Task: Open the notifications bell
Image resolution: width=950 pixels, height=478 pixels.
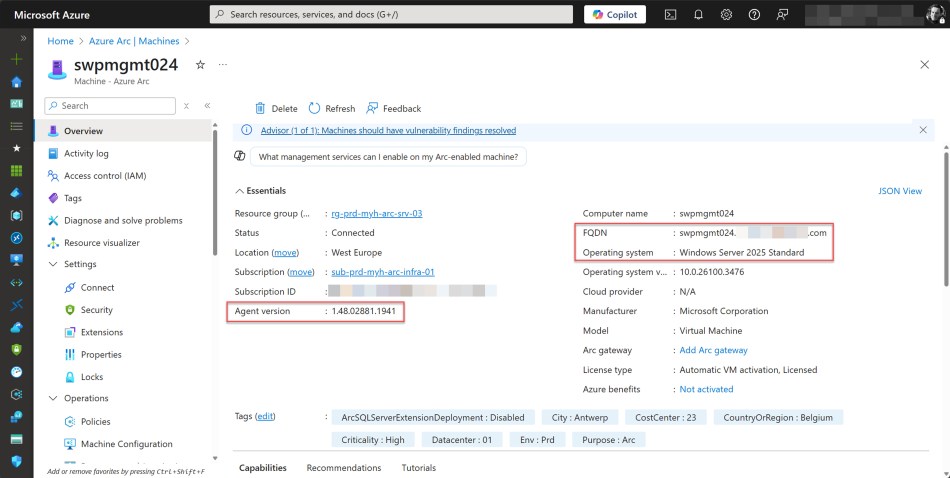Action: coord(698,15)
